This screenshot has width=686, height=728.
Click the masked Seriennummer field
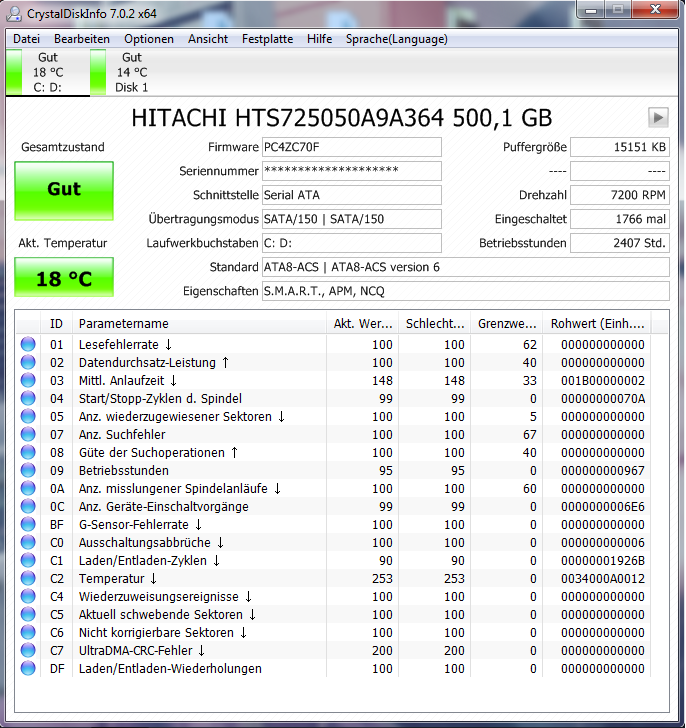tap(352, 171)
